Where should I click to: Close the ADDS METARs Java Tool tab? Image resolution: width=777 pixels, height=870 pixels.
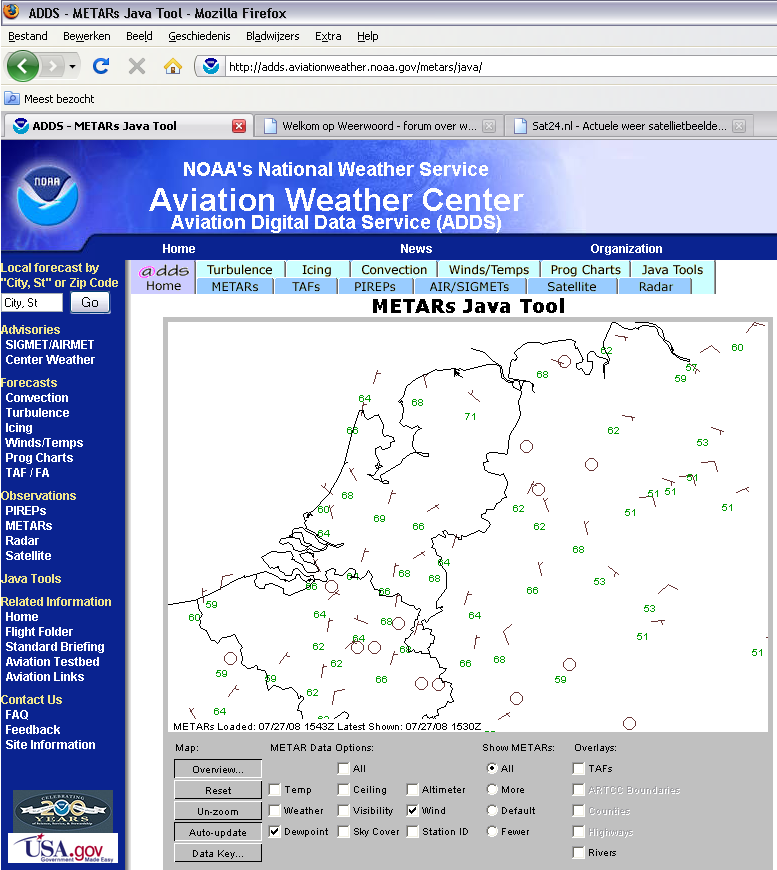(239, 126)
